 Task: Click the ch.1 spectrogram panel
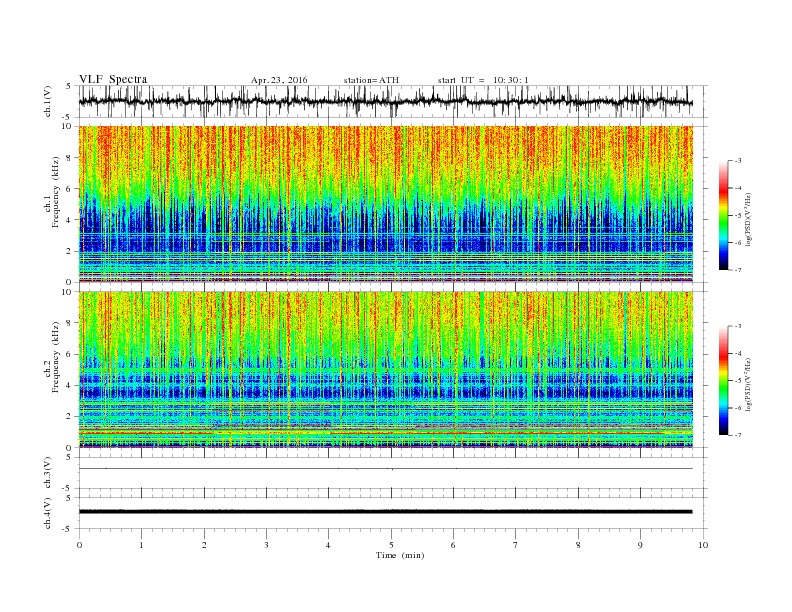click(386, 204)
